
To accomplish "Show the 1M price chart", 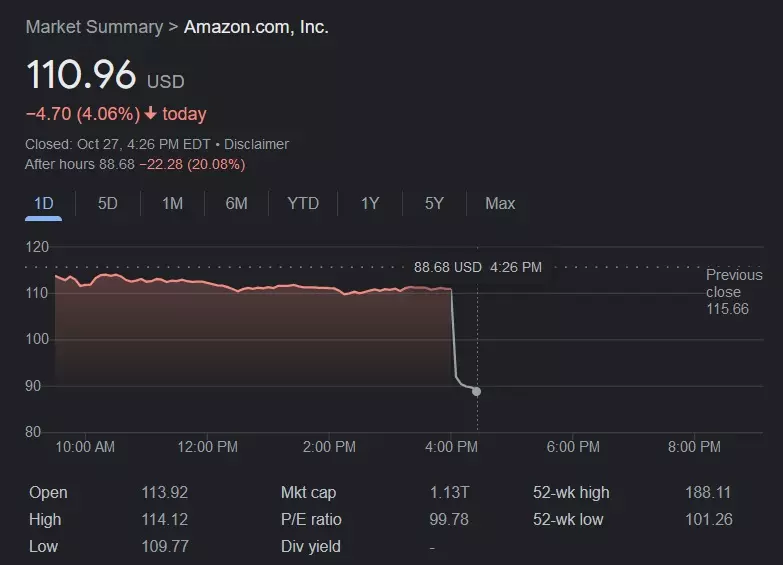I will [x=172, y=203].
